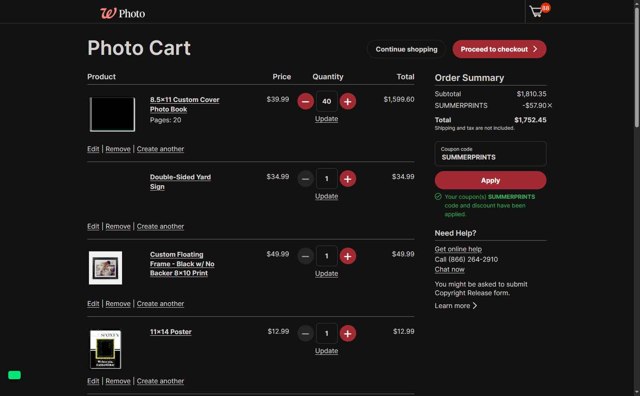Viewport: 640px width, 396px height.
Task: Apply the coupon code
Action: (x=490, y=180)
